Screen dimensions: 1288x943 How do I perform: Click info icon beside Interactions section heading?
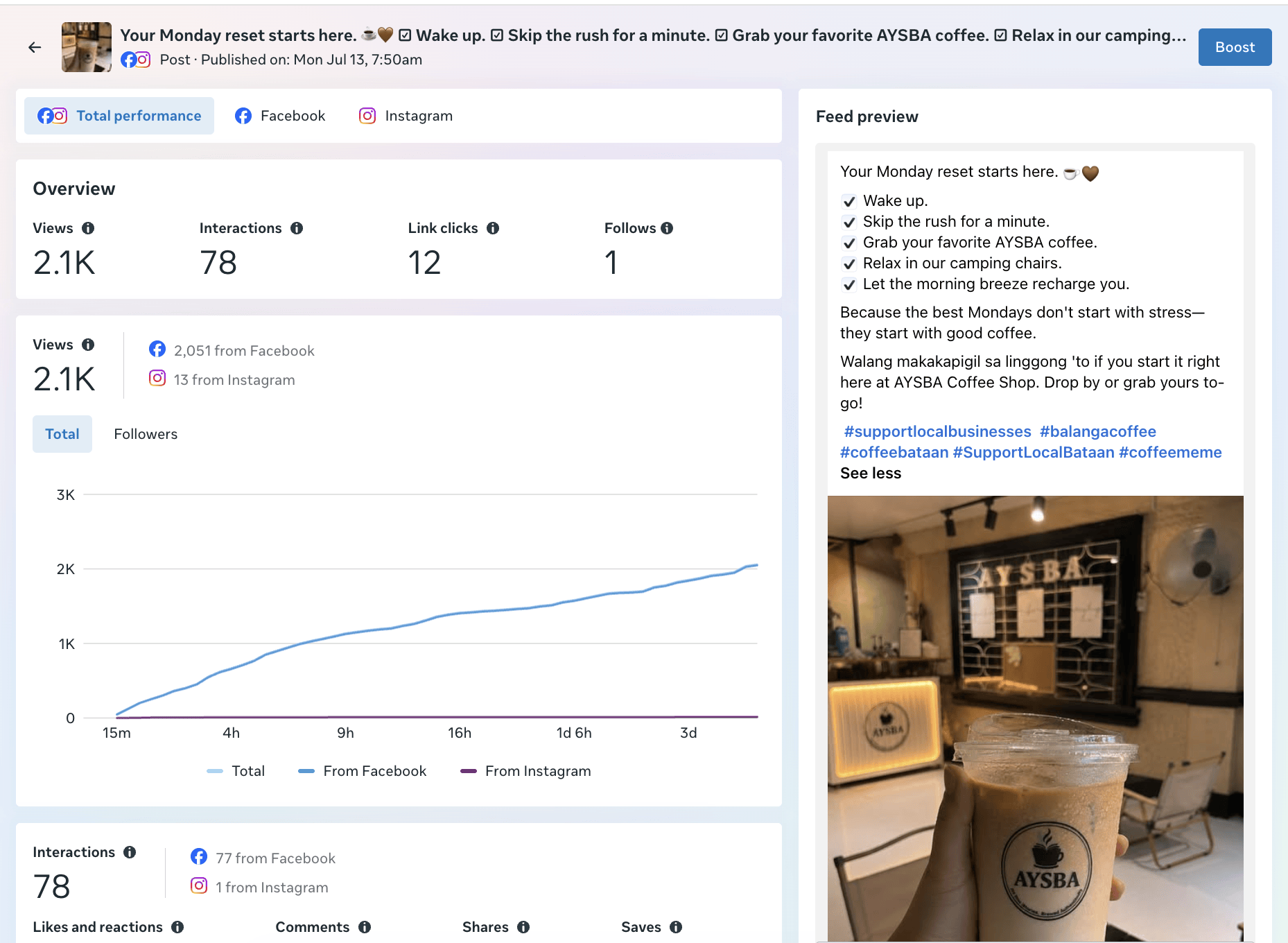130,852
